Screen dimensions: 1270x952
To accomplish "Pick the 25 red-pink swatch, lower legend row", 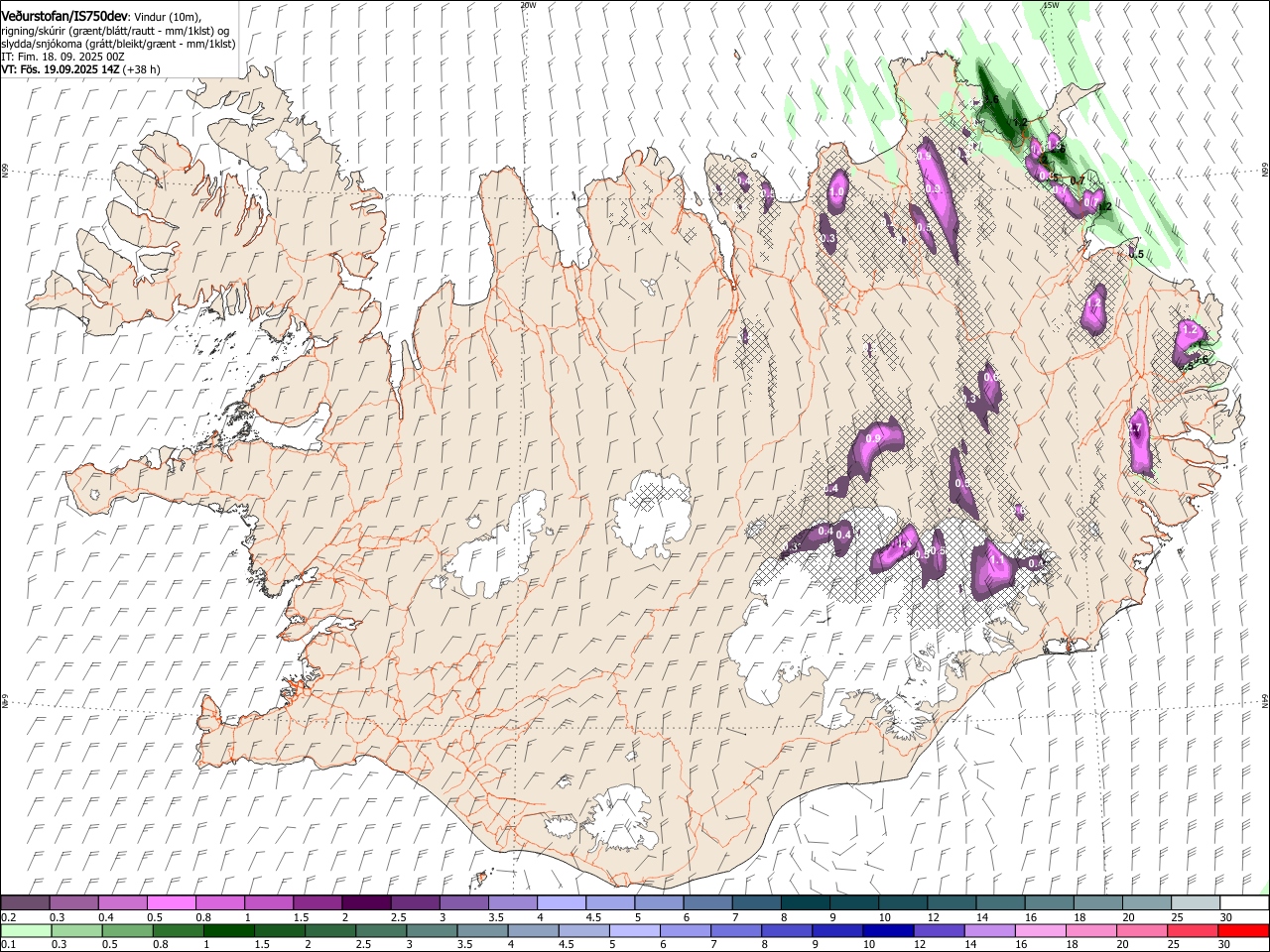I will point(1193,931).
